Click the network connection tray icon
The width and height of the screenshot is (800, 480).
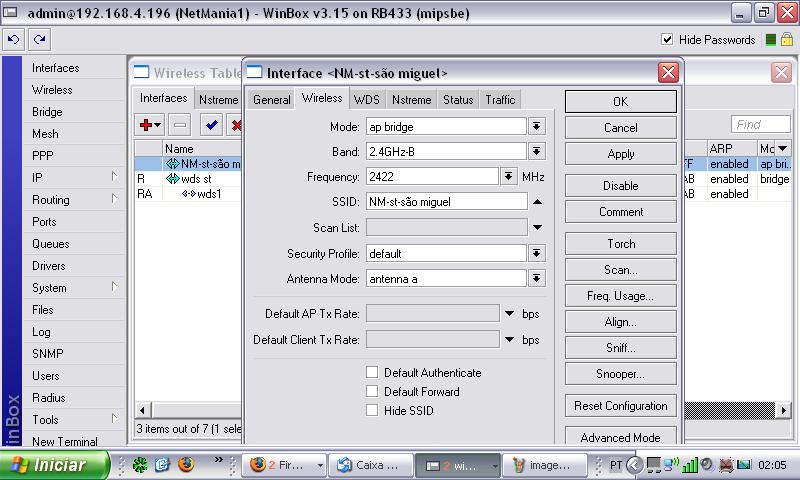pos(670,465)
